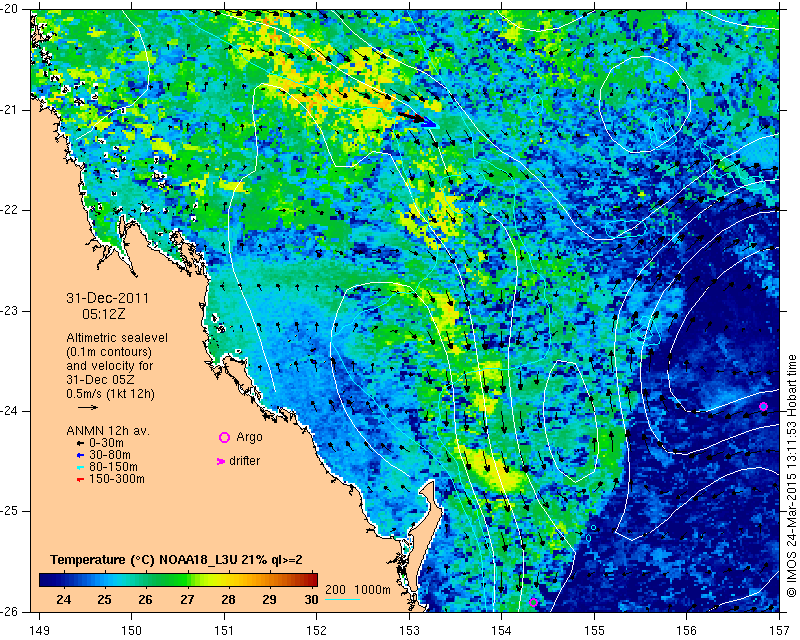Click the colorbar tick label 29

point(269,599)
